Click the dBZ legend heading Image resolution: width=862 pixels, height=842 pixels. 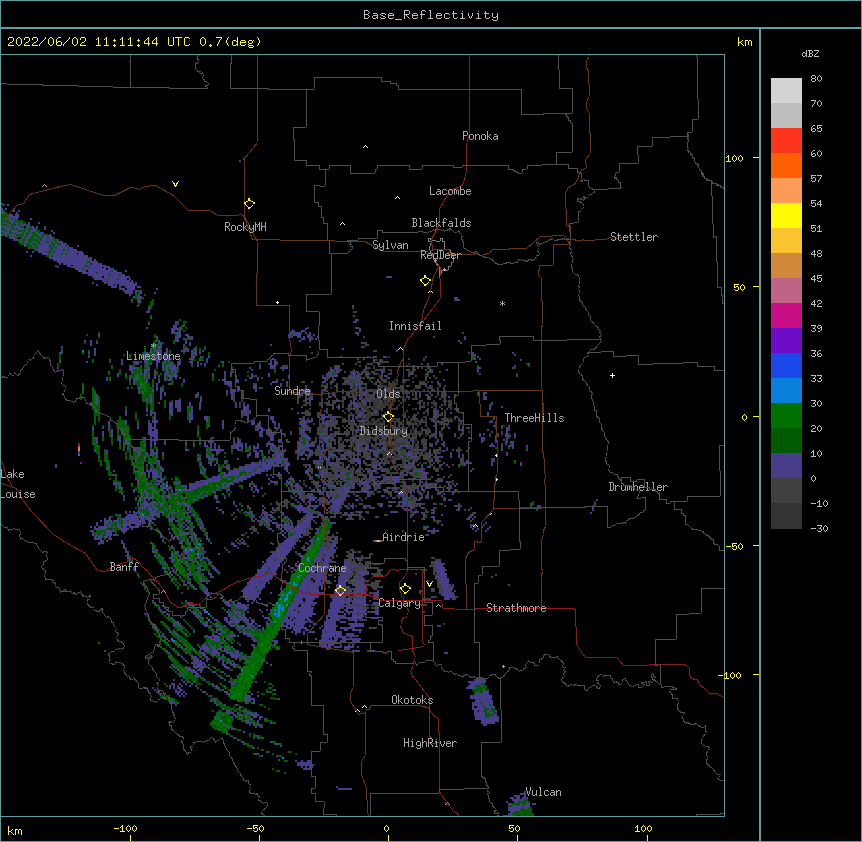pos(810,54)
